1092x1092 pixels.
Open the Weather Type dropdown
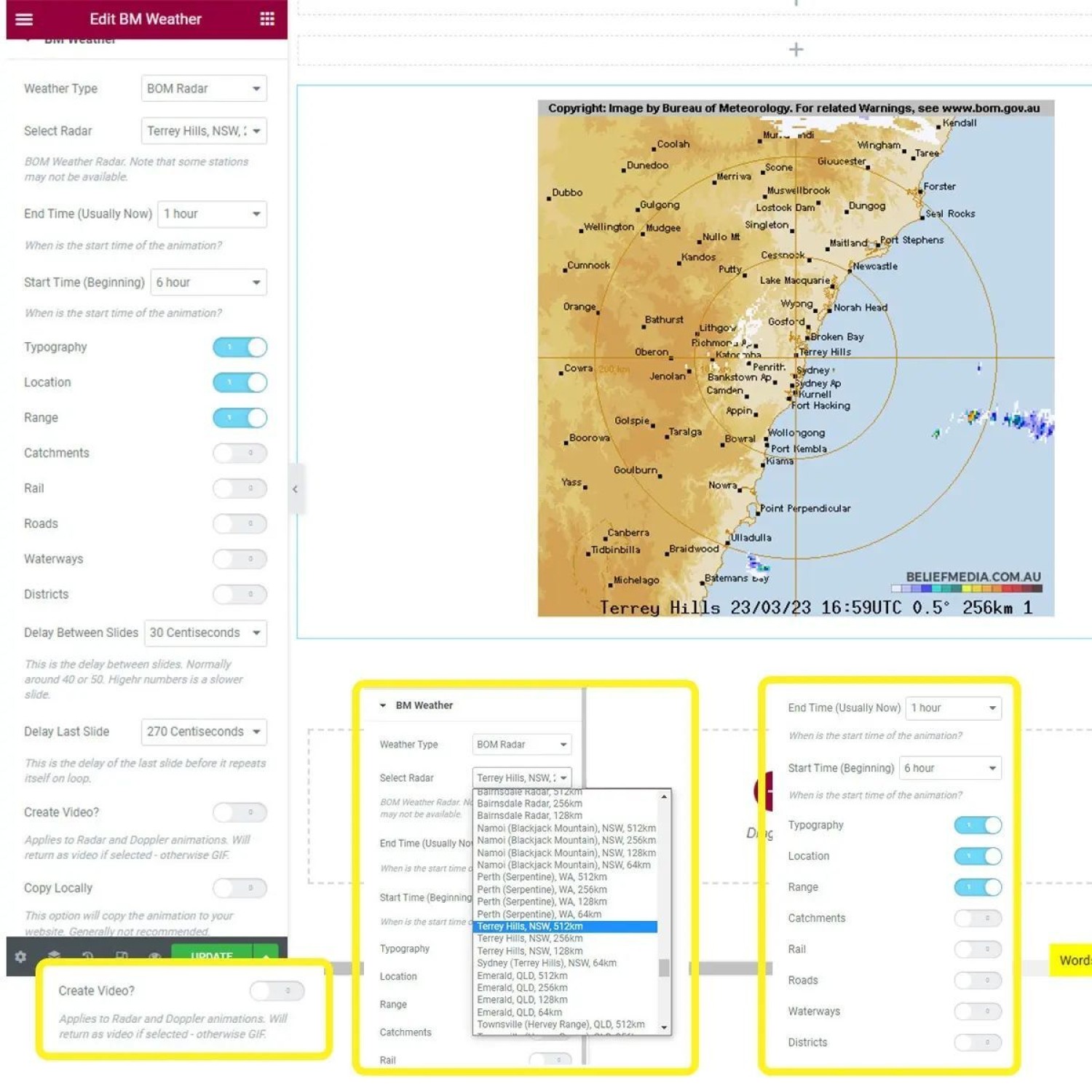204,89
